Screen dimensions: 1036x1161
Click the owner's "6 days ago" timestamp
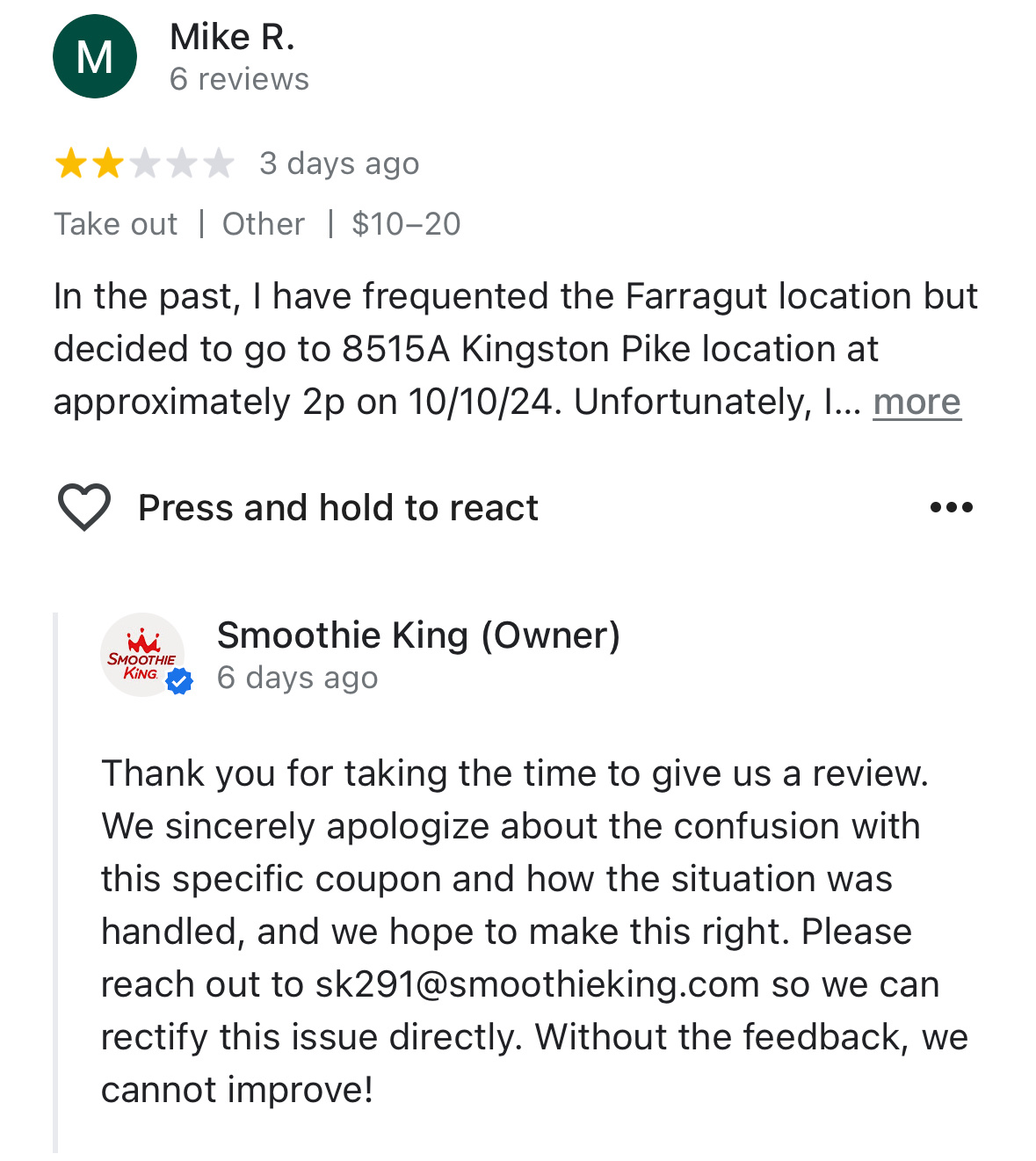point(297,678)
